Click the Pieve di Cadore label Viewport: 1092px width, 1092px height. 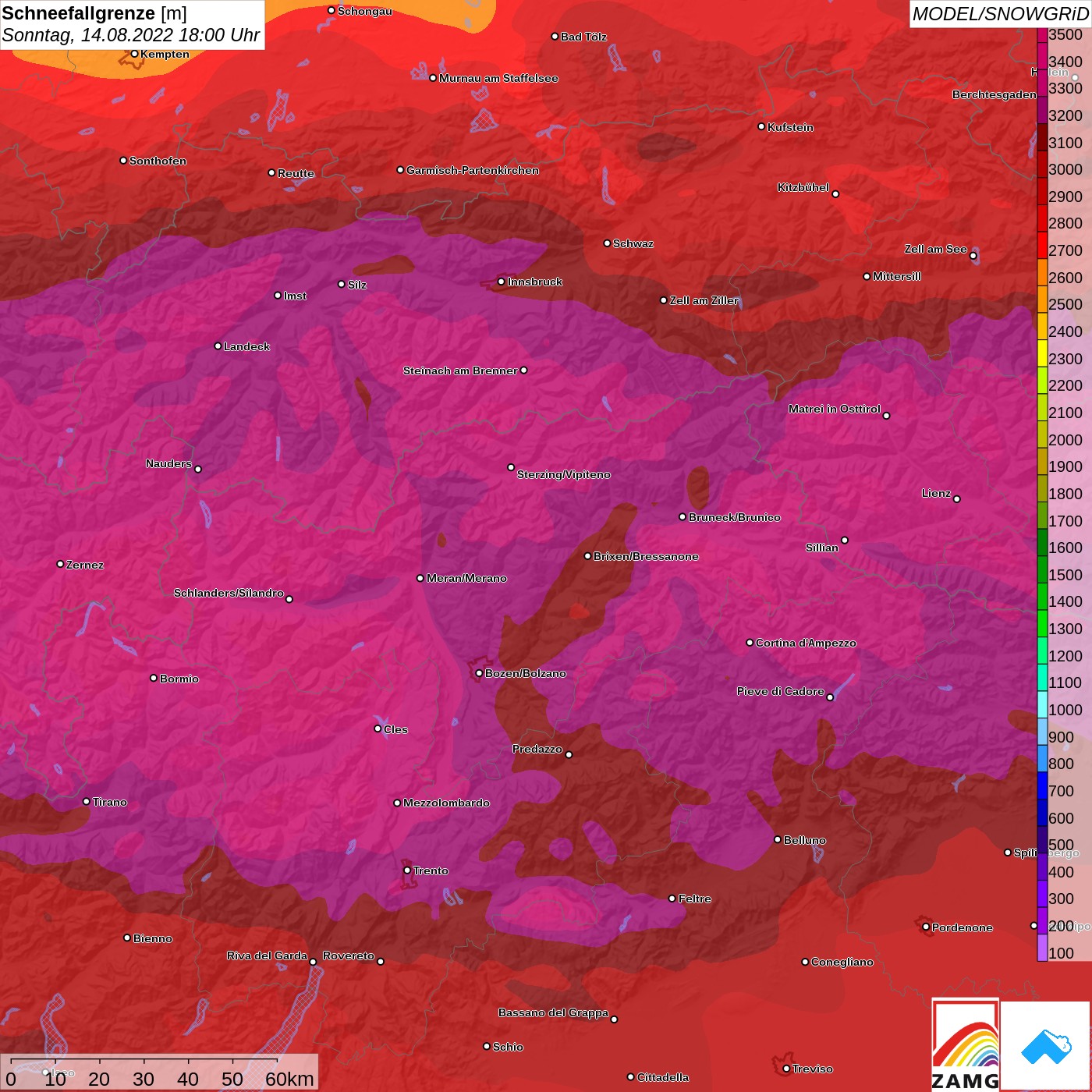781,691
